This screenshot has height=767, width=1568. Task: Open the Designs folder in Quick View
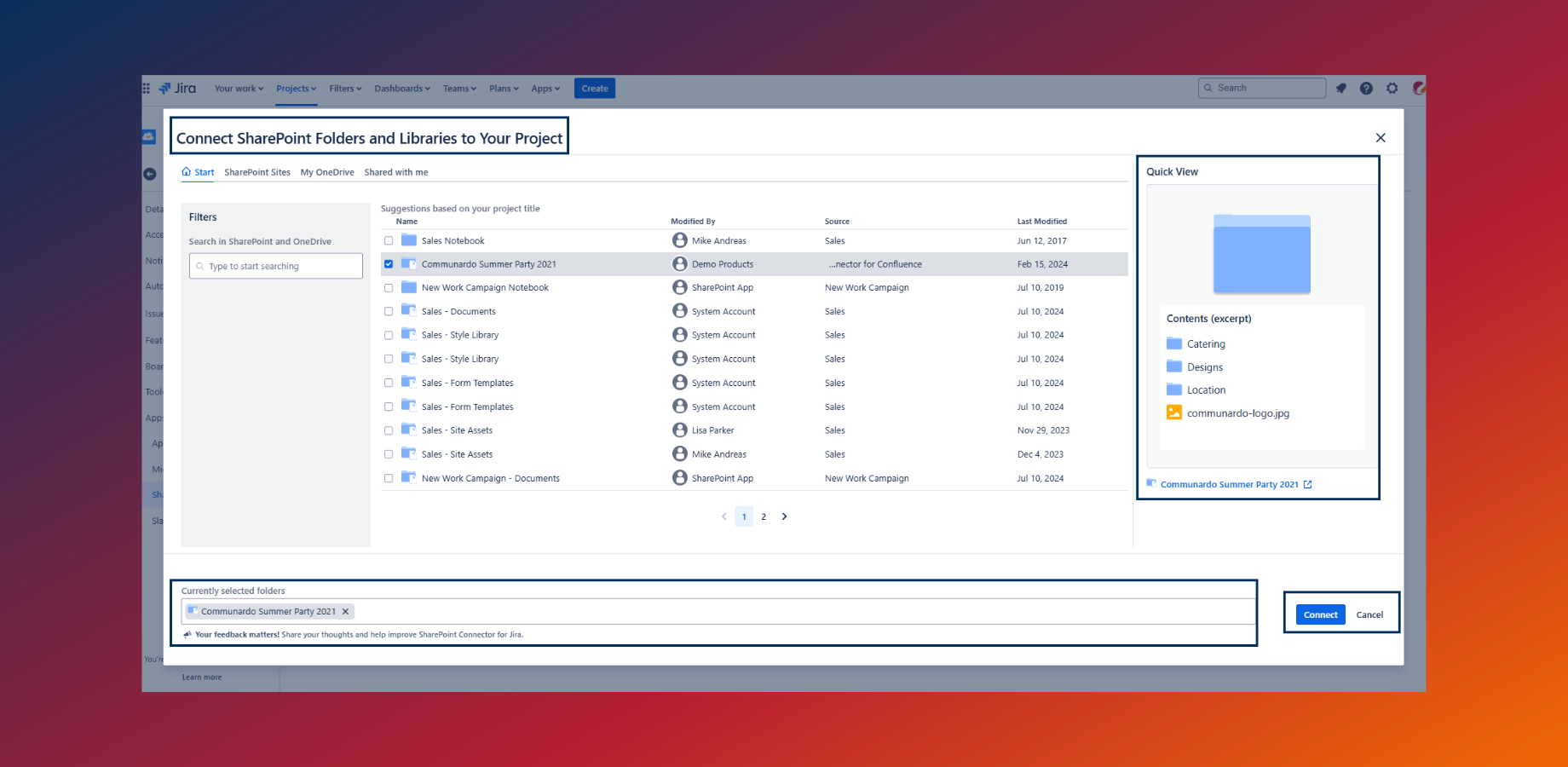coord(1195,366)
